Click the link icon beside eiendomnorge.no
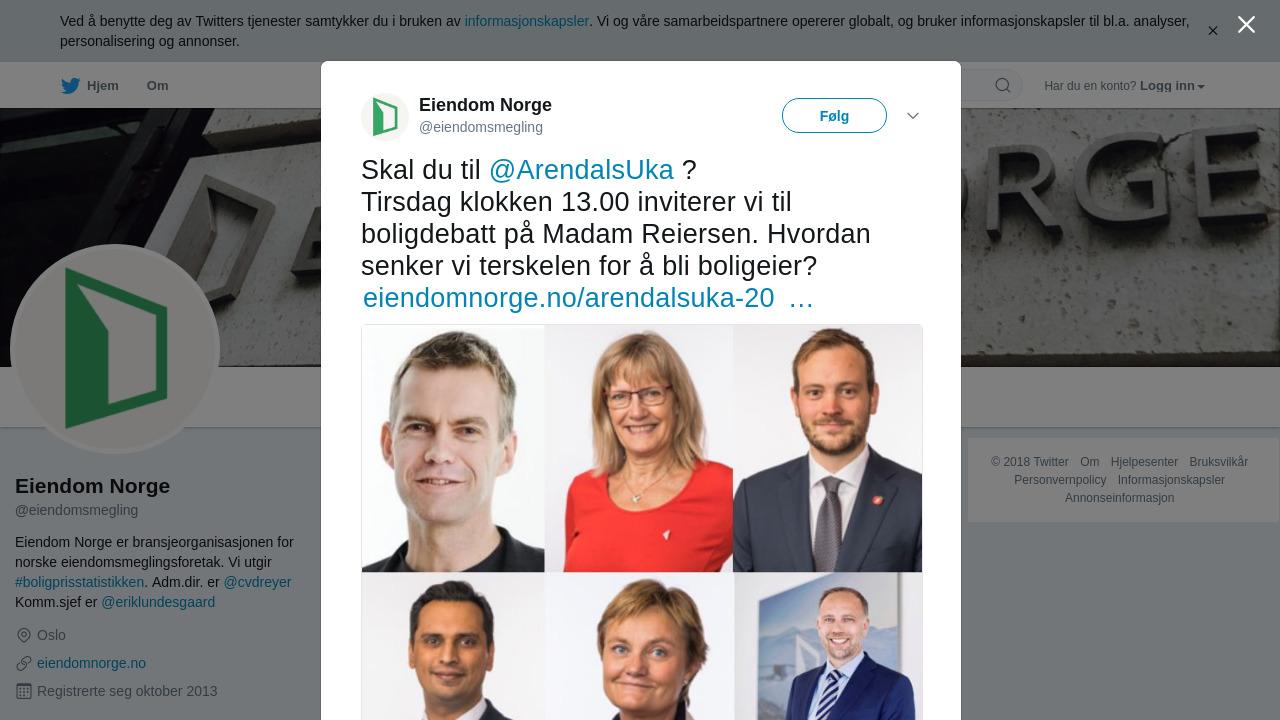The width and height of the screenshot is (1280, 720). [24, 663]
